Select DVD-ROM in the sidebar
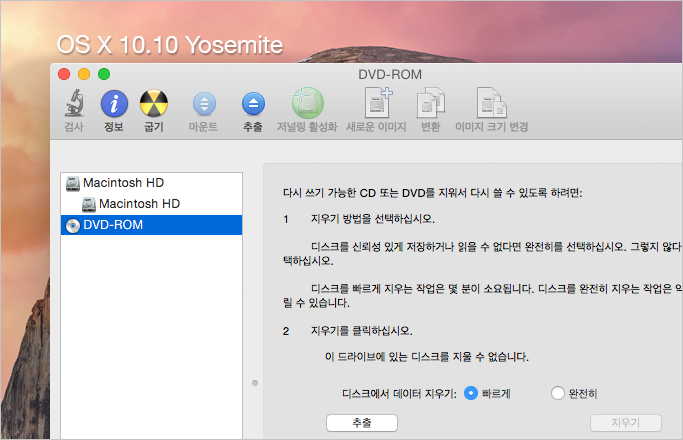Viewport: 683px width, 440px height. 151,225
